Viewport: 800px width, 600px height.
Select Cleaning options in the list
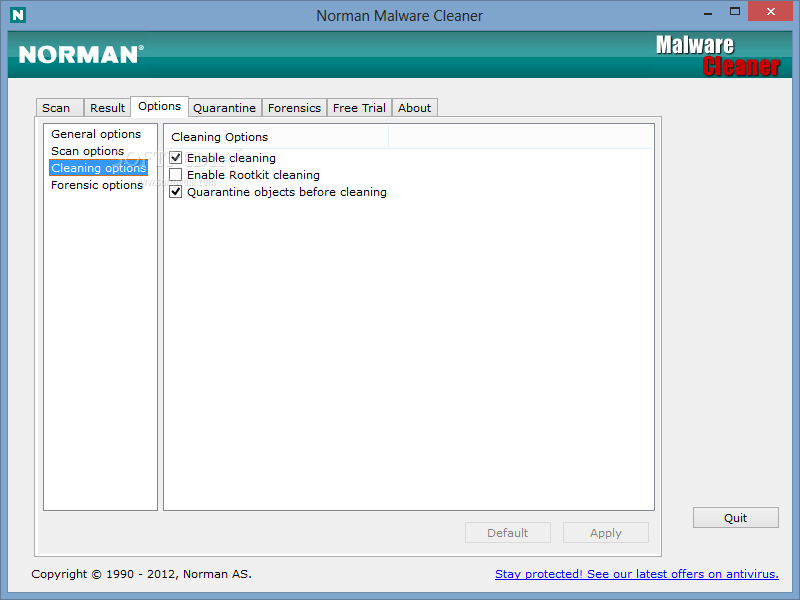pyautogui.click(x=98, y=168)
